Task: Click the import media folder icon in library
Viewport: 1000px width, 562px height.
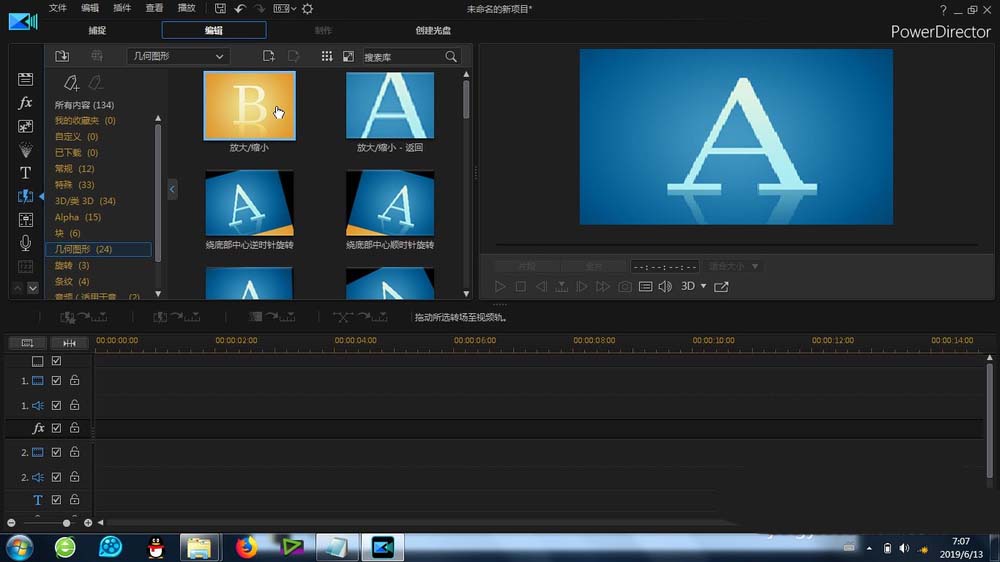Action: click(62, 57)
